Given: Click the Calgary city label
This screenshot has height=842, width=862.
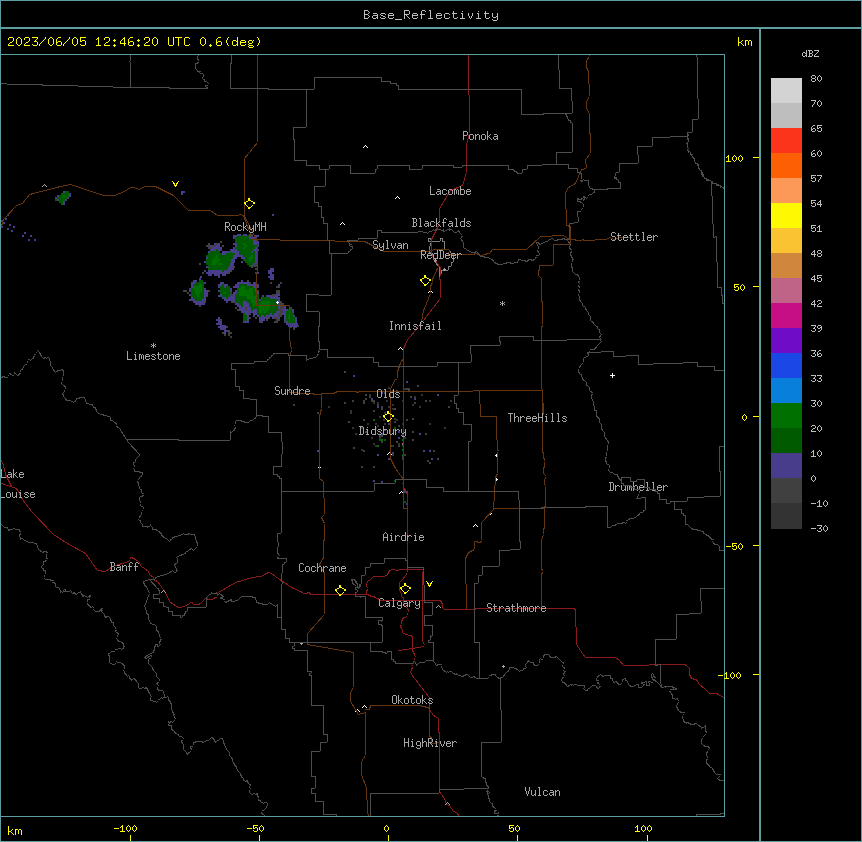Looking at the screenshot, I should 400,603.
